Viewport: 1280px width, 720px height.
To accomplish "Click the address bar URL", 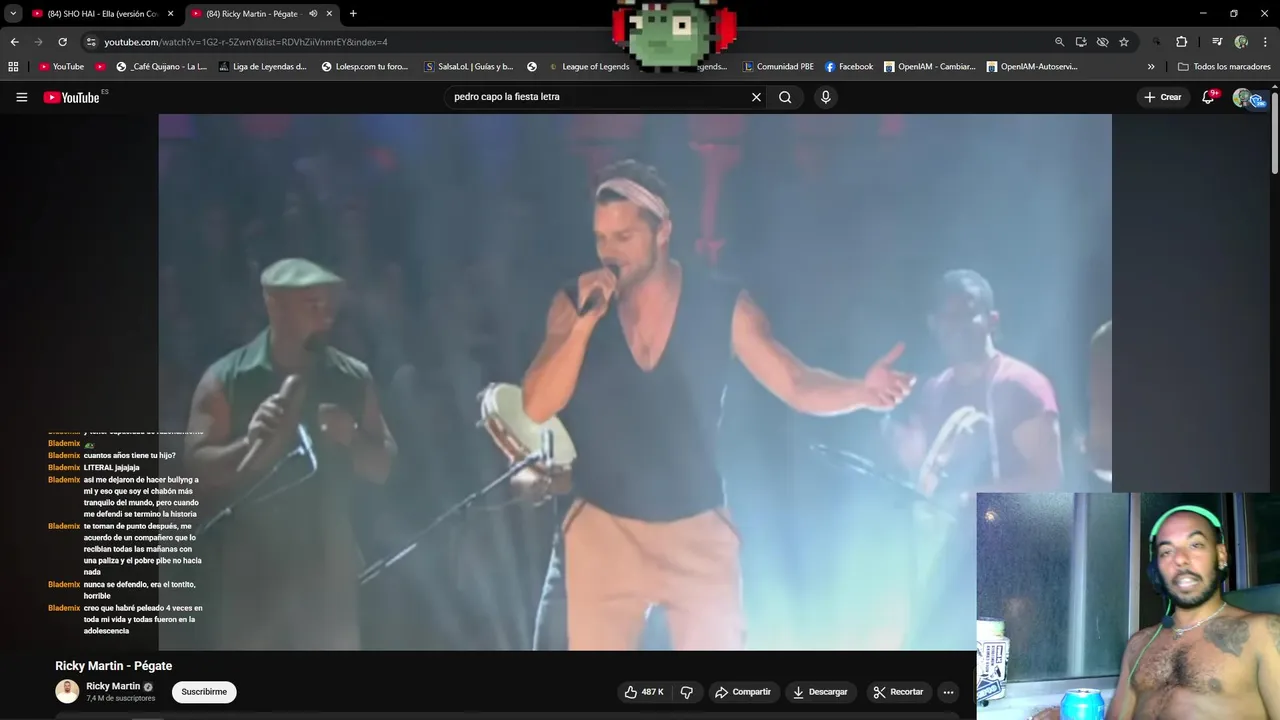I will click(x=246, y=42).
